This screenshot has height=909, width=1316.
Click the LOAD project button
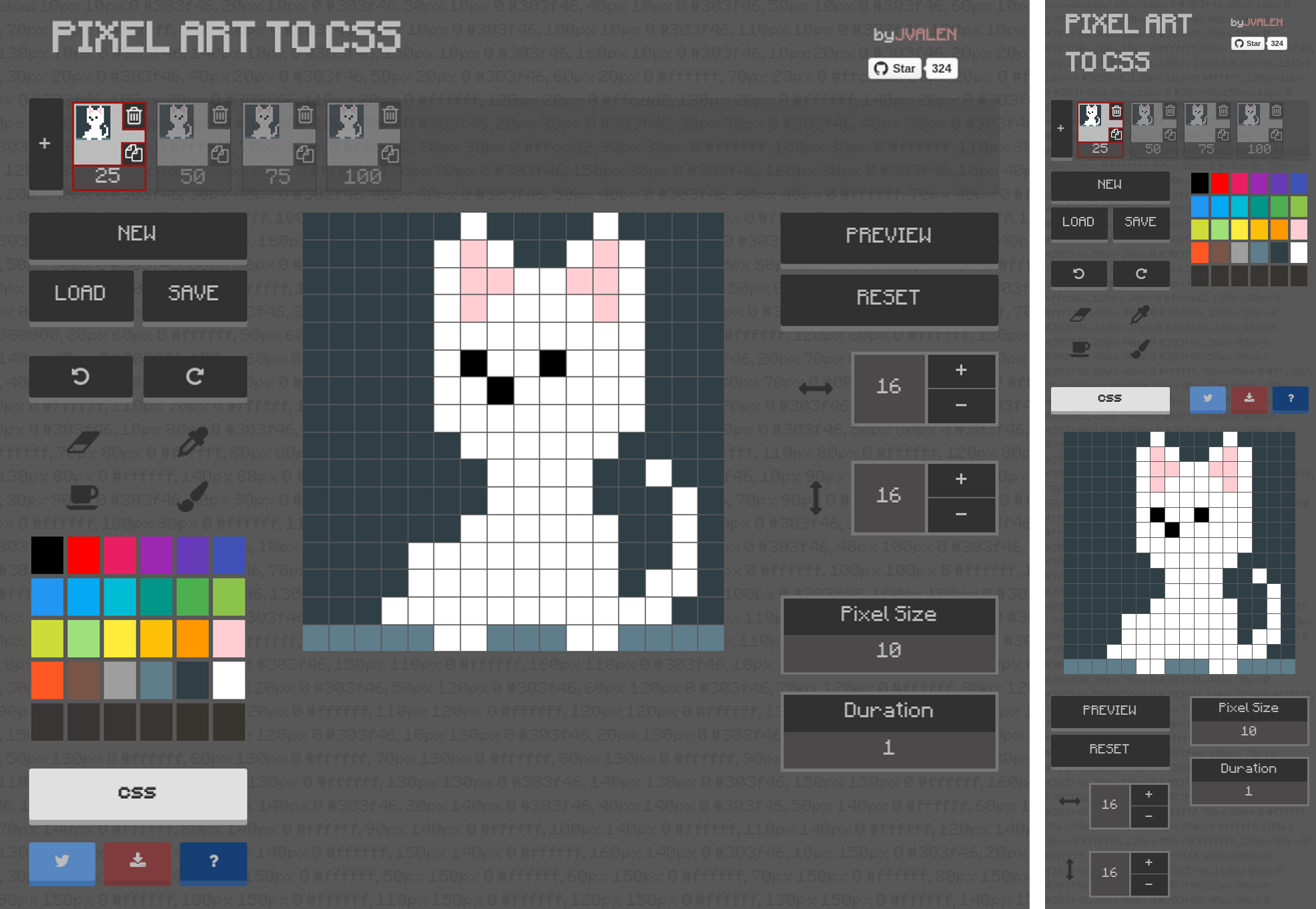pos(81,293)
